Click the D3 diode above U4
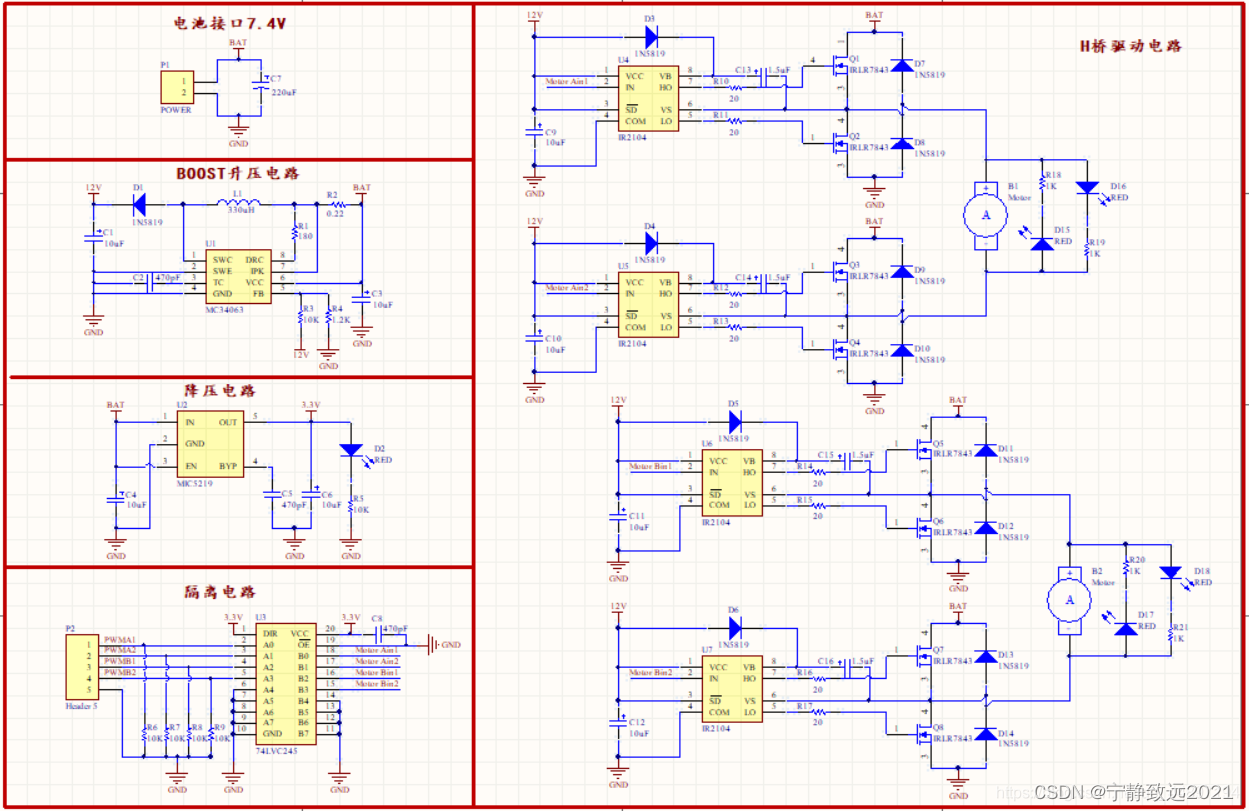The width and height of the screenshot is (1249, 811). click(651, 38)
